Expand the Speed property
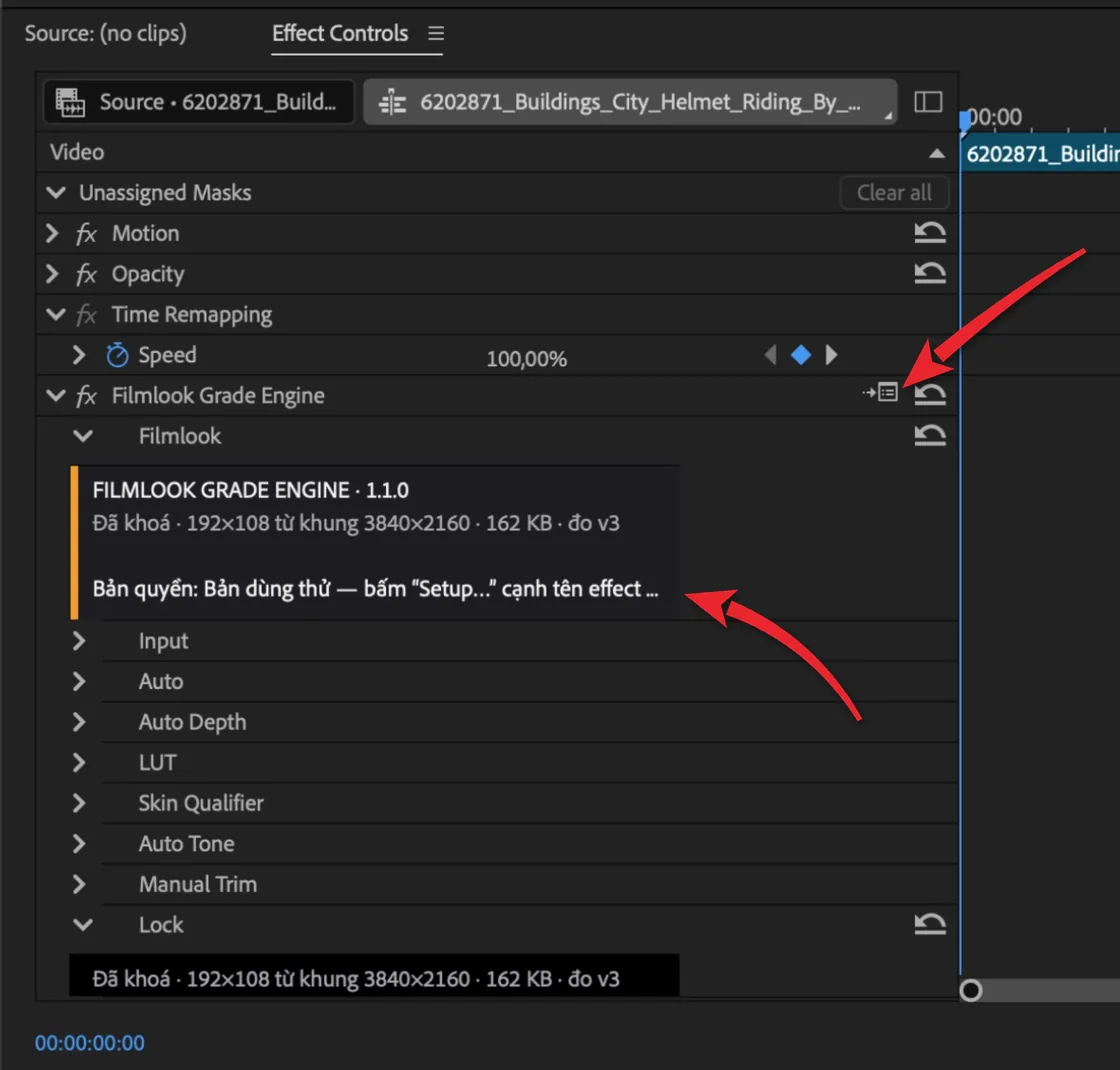 (79, 354)
